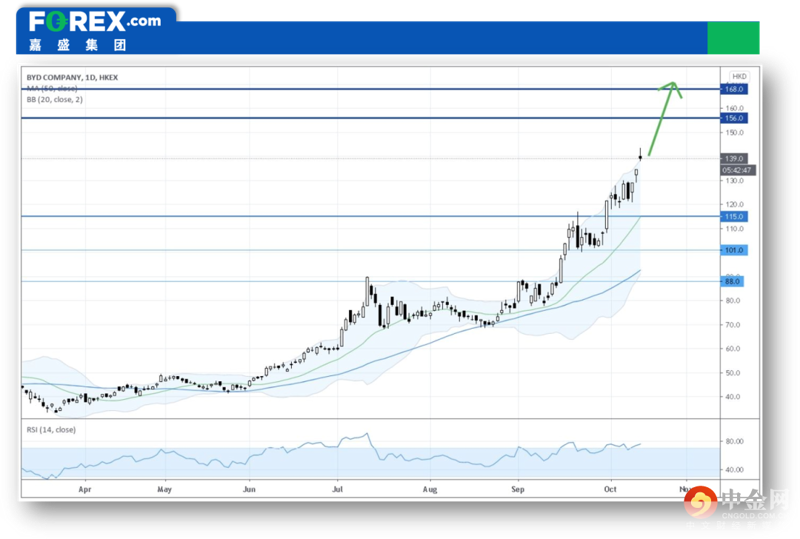Viewport: 800px width, 539px height.
Task: Click the 139.0 current price tag
Action: pos(734,159)
